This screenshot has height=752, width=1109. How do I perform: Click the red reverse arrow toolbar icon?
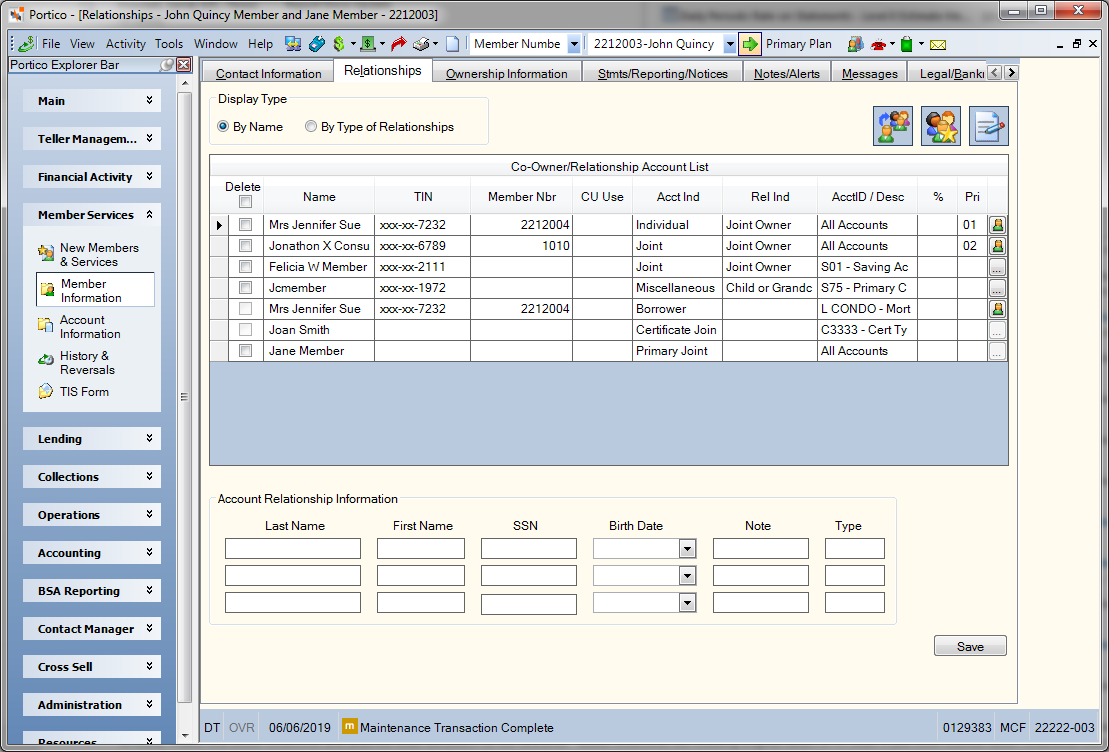point(399,44)
